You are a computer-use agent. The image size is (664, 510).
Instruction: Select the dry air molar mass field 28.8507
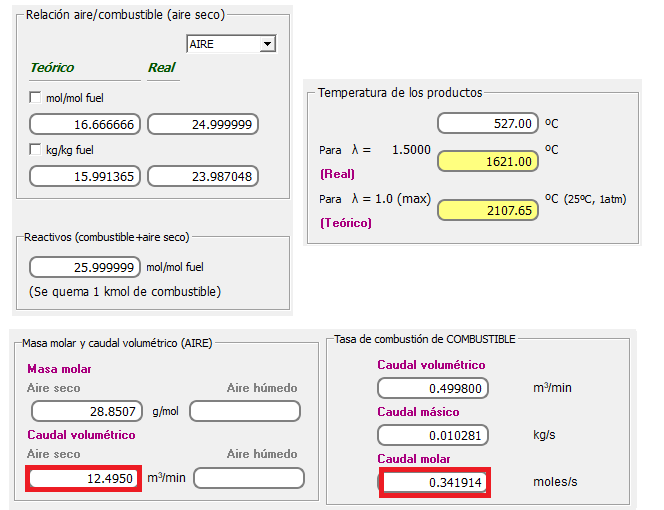pyautogui.click(x=87, y=411)
